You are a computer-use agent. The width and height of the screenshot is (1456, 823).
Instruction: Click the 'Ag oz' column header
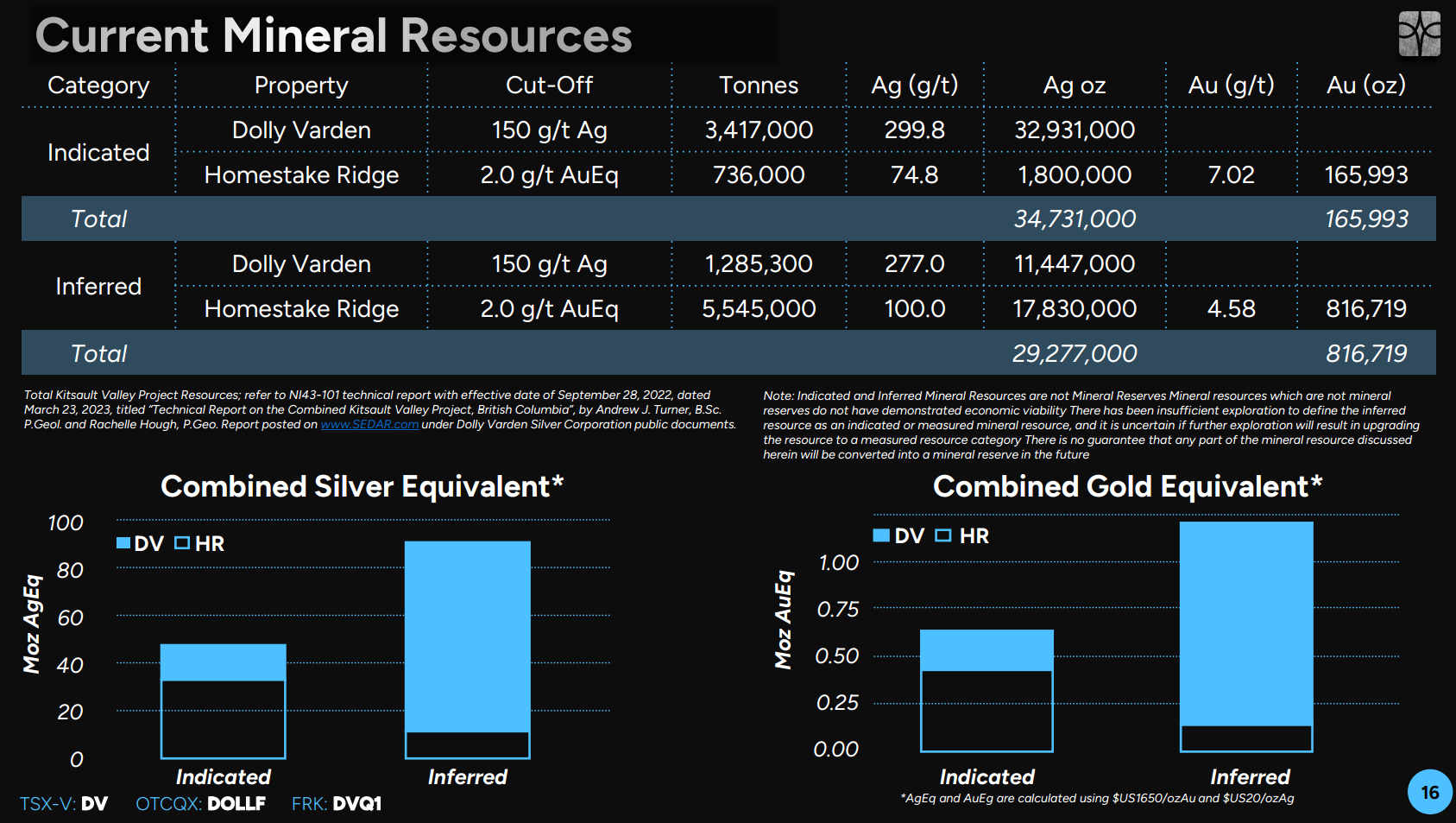(1075, 85)
